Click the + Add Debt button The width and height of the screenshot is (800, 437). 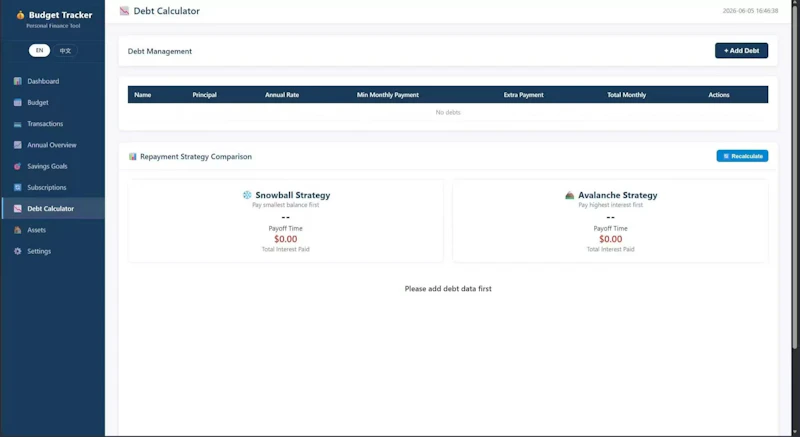click(x=741, y=50)
